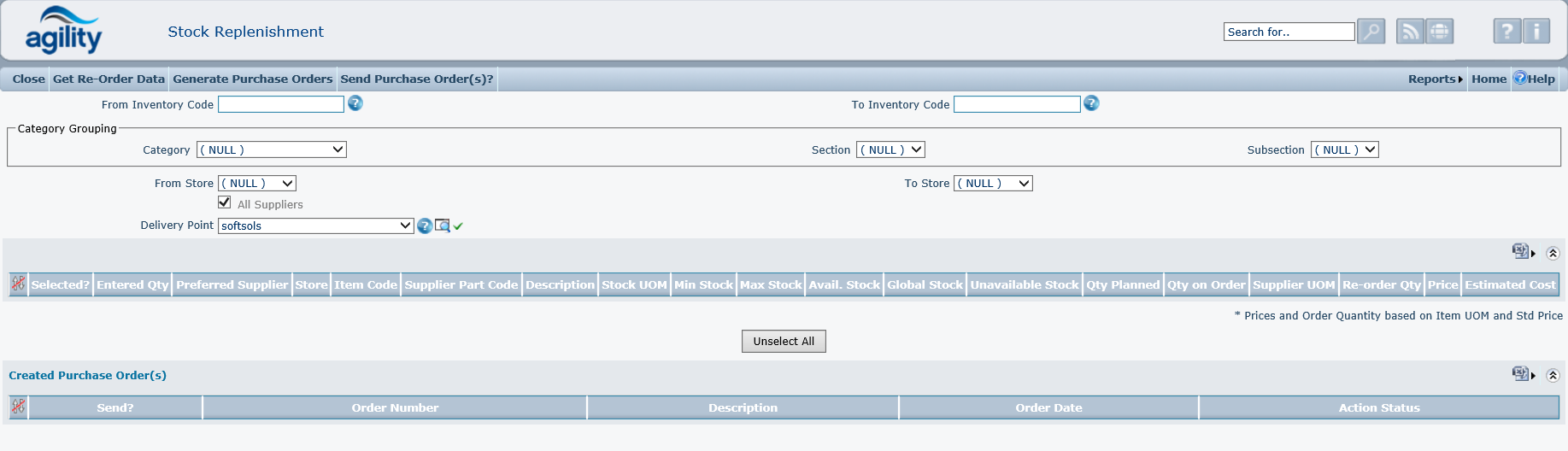Click the info 'i' icon in the header
This screenshot has height=451, width=1568.
click(x=1536, y=32)
